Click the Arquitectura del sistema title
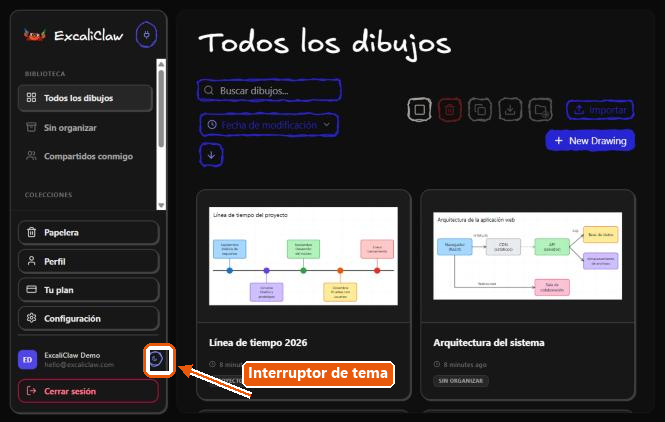 coord(489,342)
